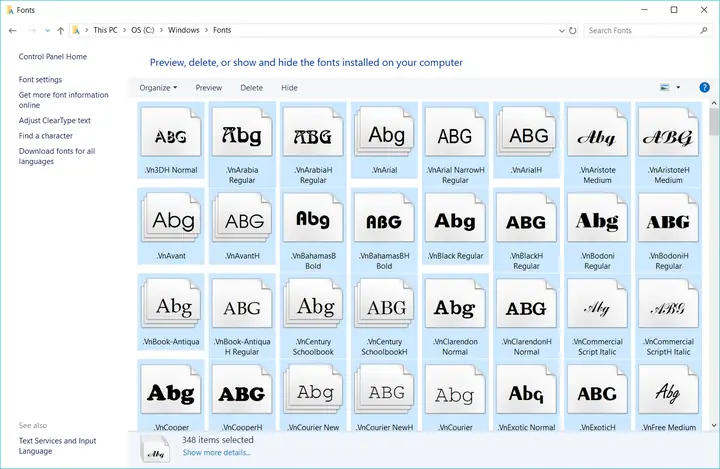The height and width of the screenshot is (469, 720).
Task: Select the .VnBahamasB Bold font icon
Action: [313, 218]
